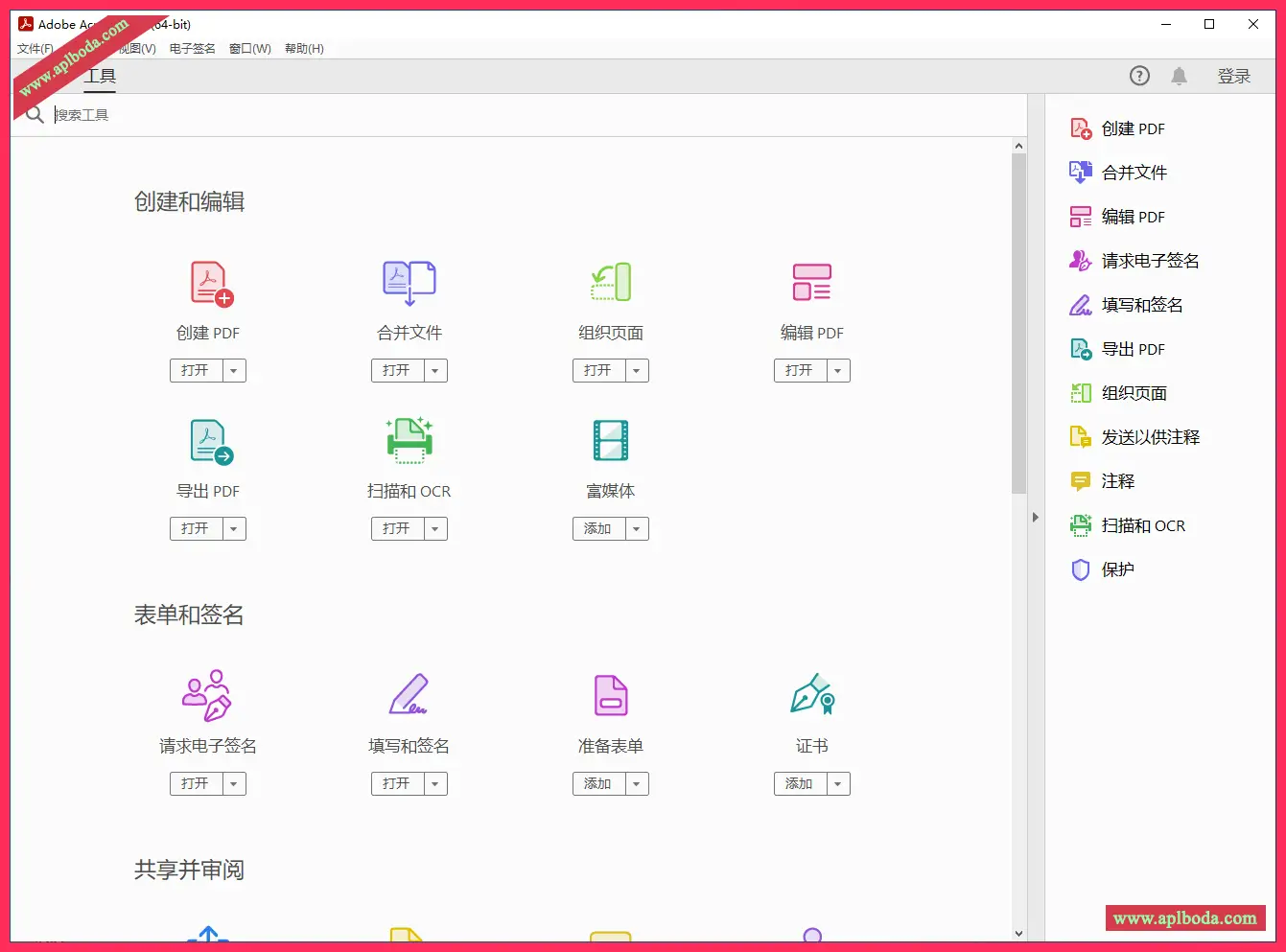Open the 组织页面 icon in main panel

[x=611, y=283]
